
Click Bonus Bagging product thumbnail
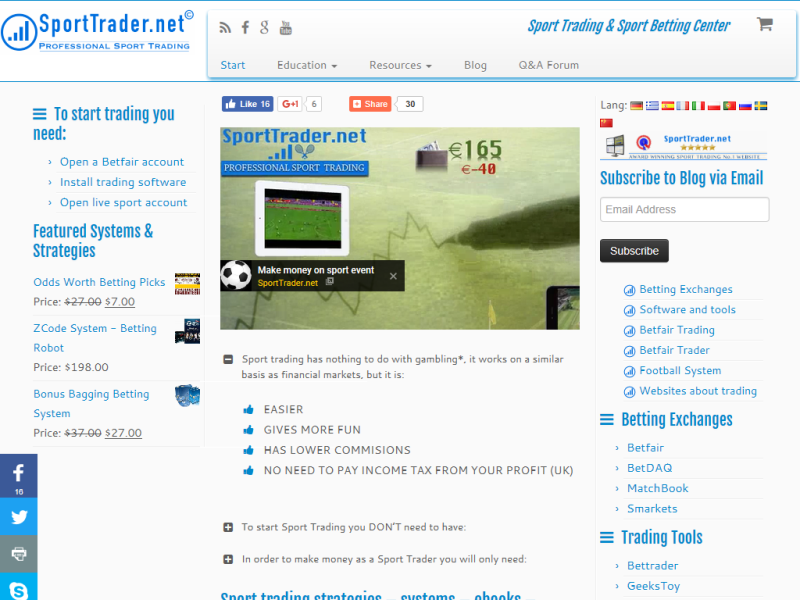[x=187, y=395]
